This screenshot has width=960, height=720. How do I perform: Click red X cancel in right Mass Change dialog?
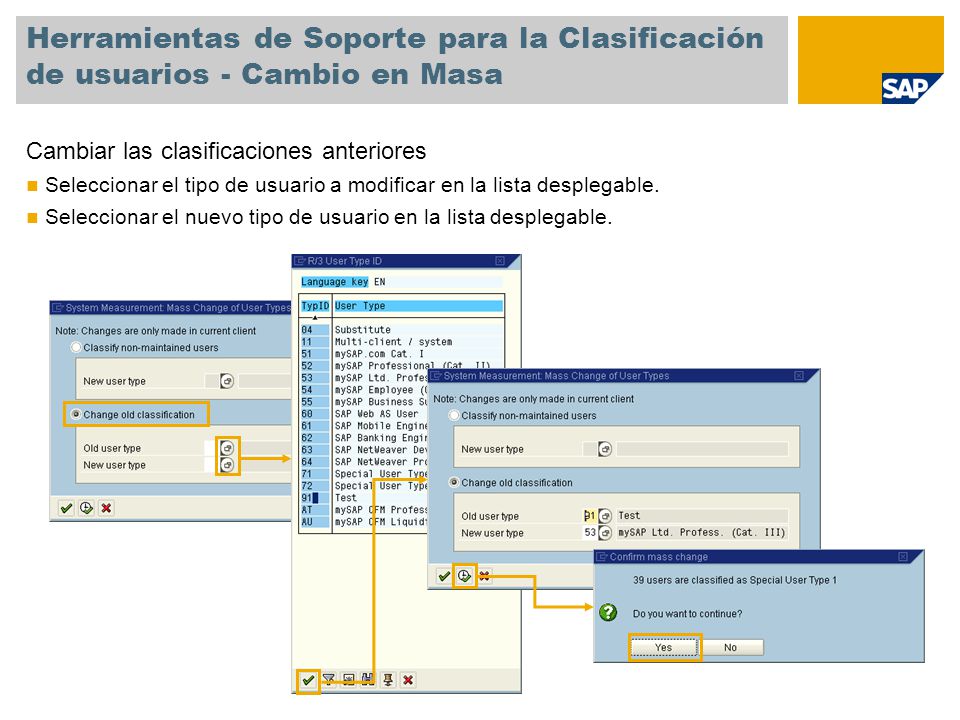point(484,576)
